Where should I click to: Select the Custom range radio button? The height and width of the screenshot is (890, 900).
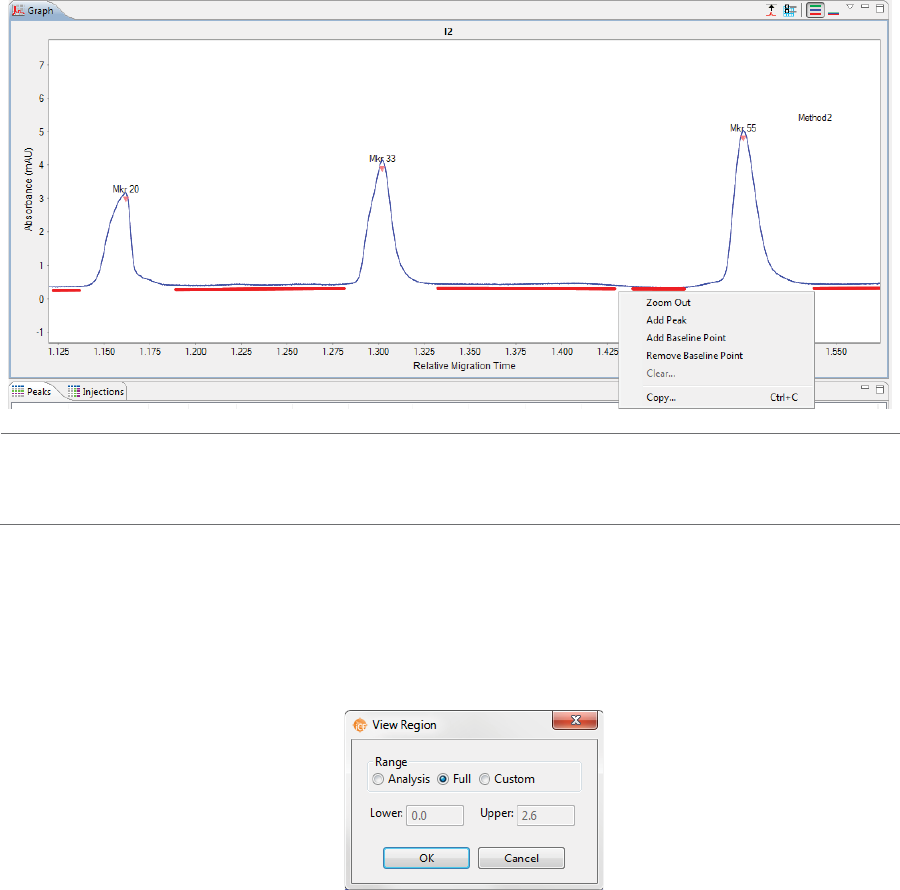click(x=484, y=779)
